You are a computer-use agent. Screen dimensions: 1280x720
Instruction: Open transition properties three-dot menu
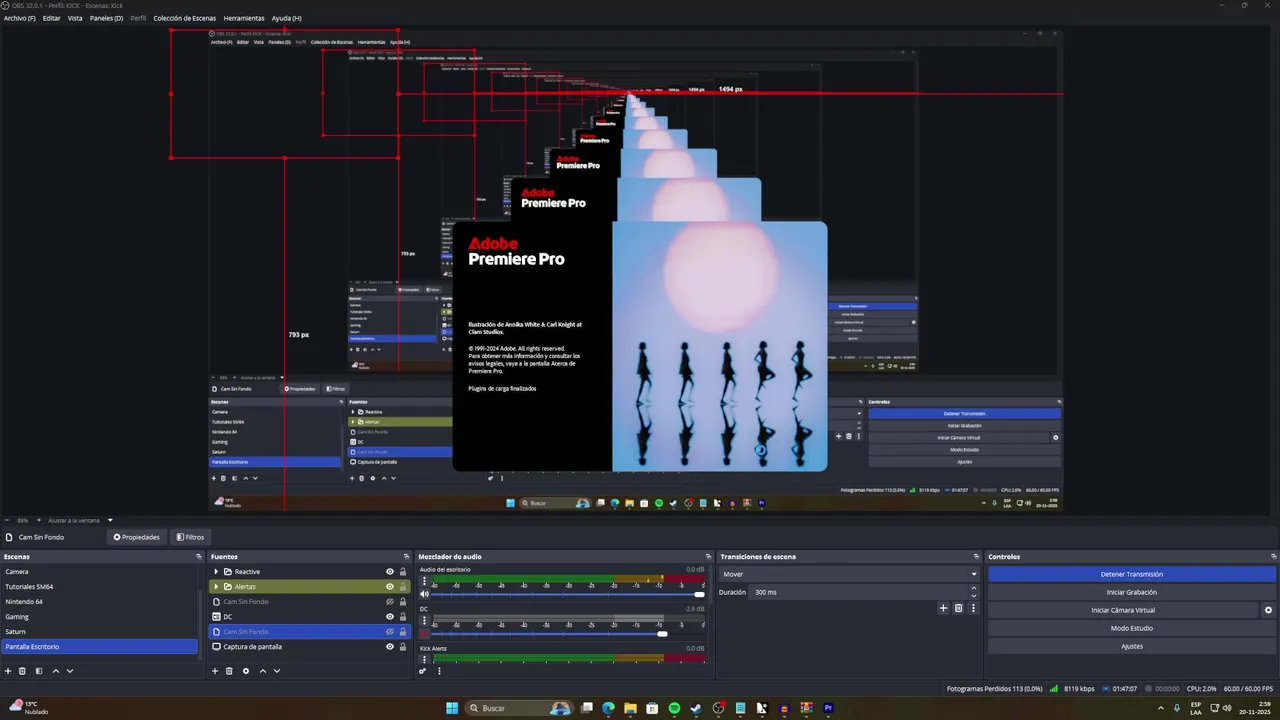(x=973, y=608)
